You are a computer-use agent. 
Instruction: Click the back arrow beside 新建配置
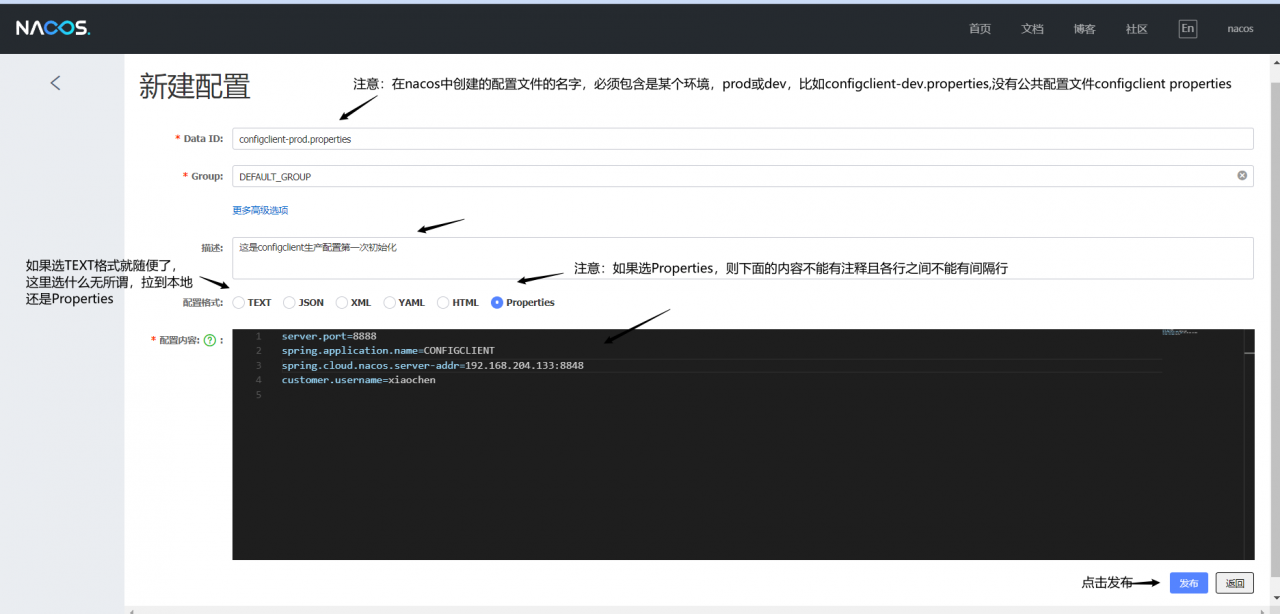(55, 83)
